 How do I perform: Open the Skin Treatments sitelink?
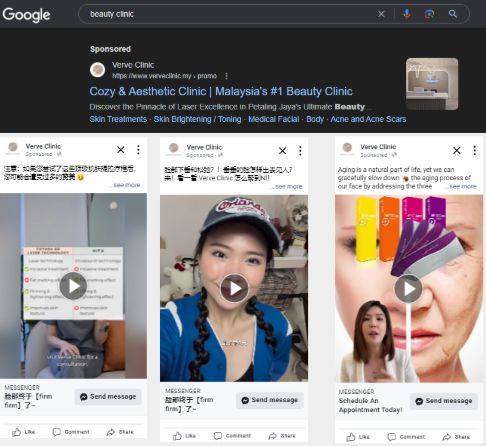click(x=118, y=119)
